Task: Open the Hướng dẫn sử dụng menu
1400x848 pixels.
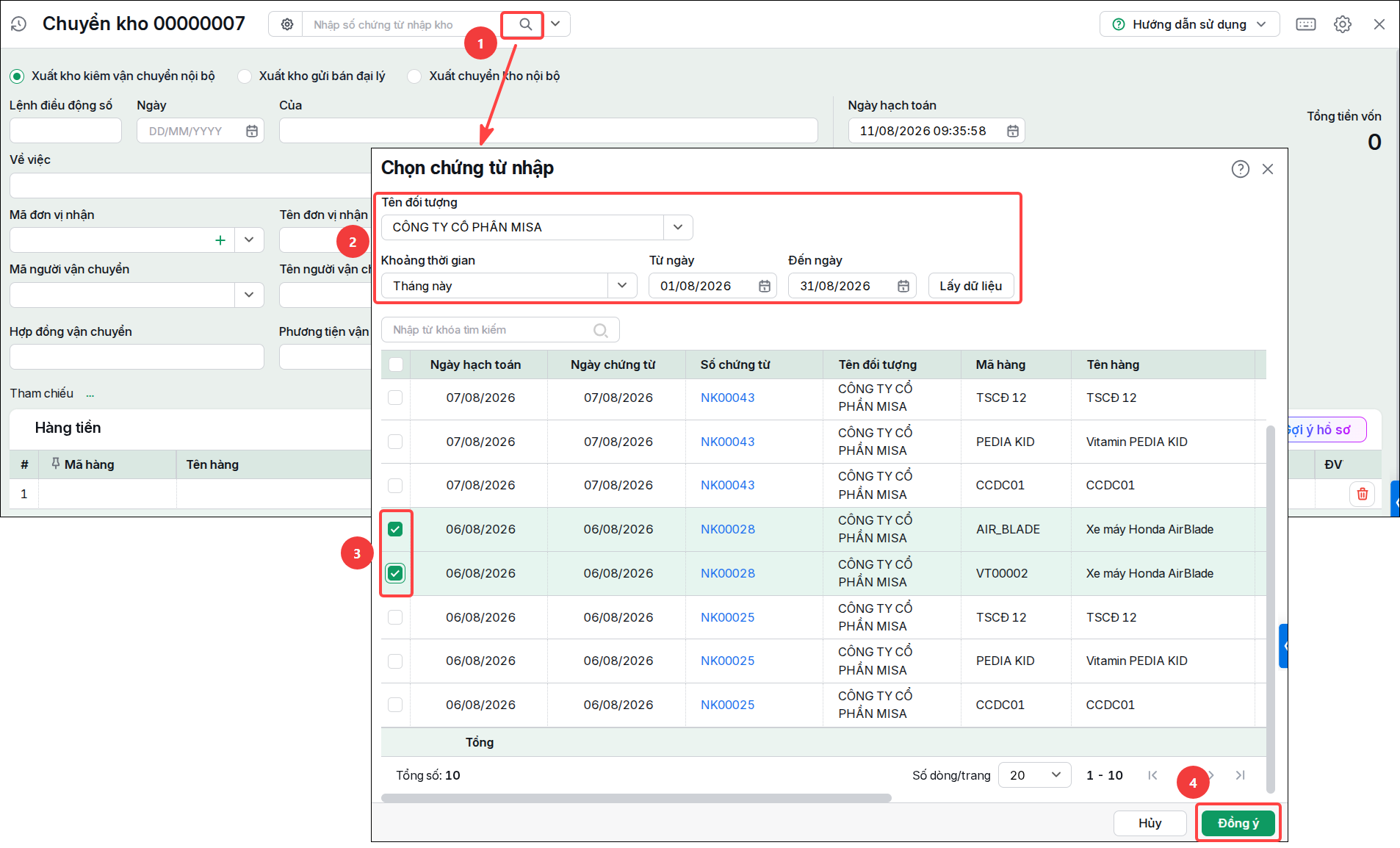Action: coord(1189,24)
